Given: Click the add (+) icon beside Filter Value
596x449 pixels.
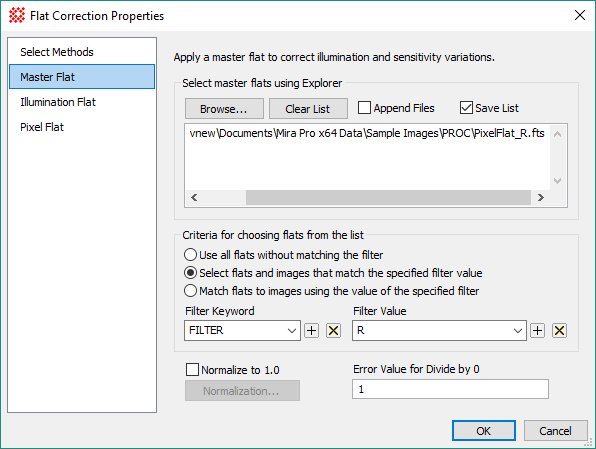Looking at the screenshot, I should pyautogui.click(x=537, y=330).
